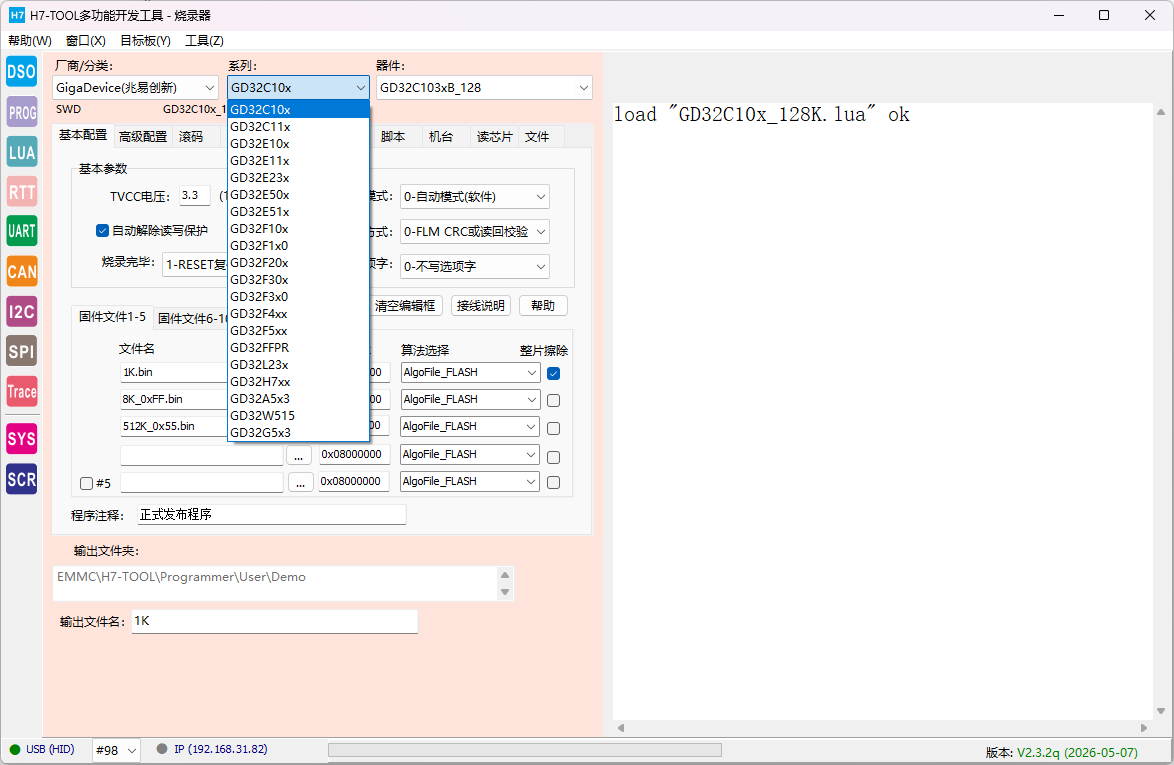Click the H7 application logo icon
Screen dimensions: 1174x765
pyautogui.click(x=16, y=15)
